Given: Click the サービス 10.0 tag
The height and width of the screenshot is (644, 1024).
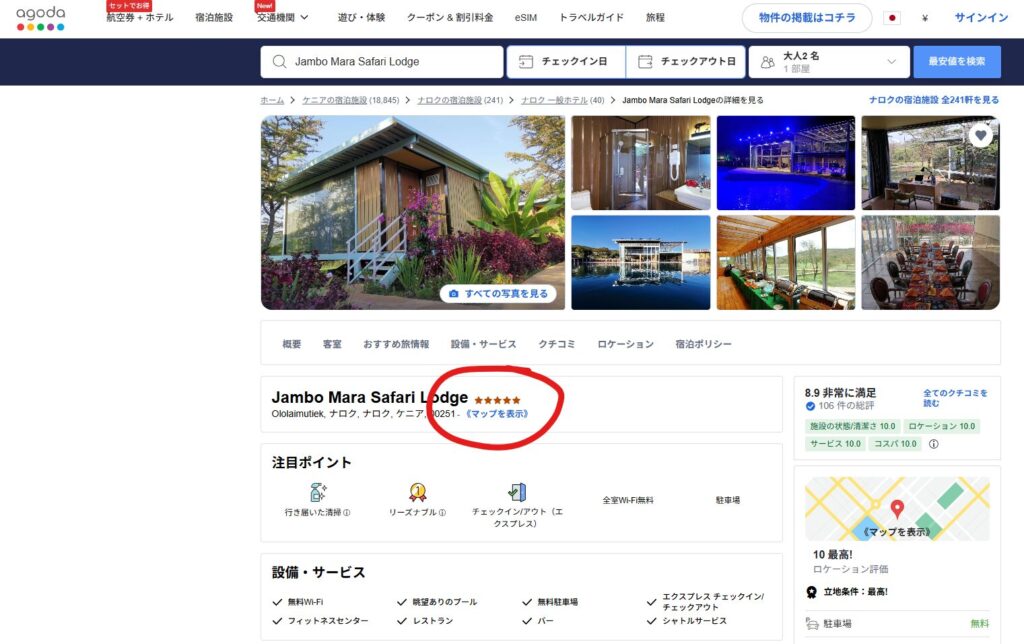Looking at the screenshot, I should tap(835, 443).
